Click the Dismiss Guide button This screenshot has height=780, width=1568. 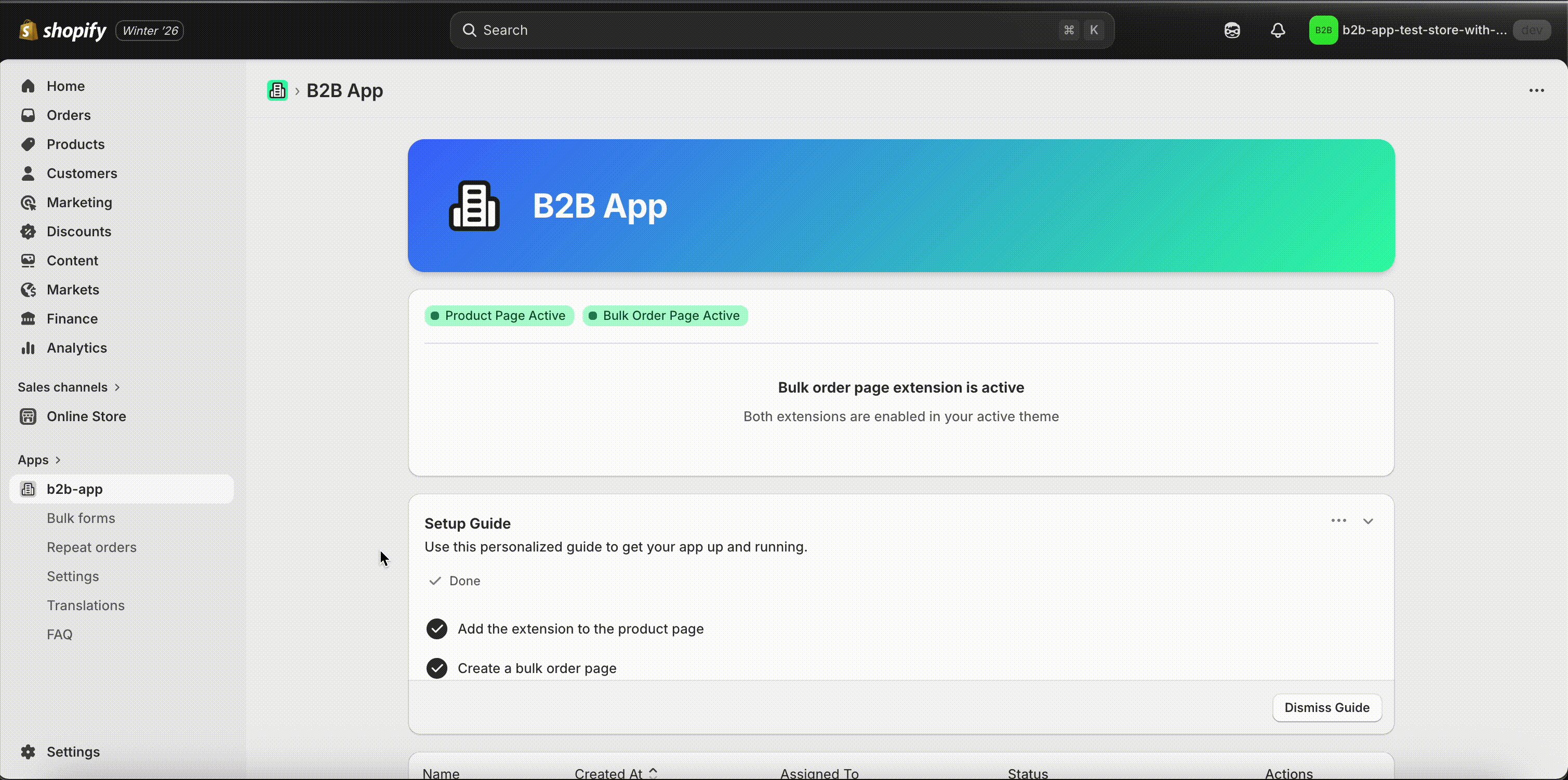click(1327, 708)
